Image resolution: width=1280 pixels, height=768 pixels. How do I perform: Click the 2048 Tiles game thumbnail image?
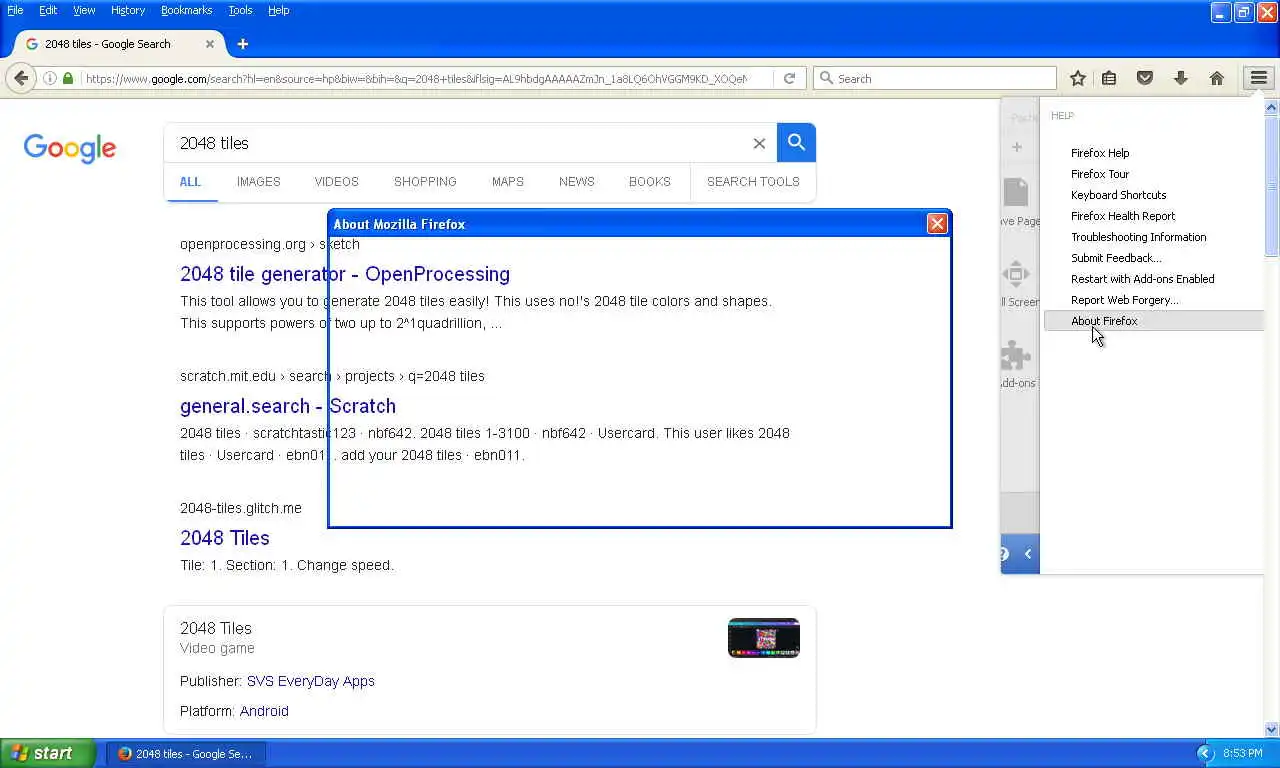point(764,638)
